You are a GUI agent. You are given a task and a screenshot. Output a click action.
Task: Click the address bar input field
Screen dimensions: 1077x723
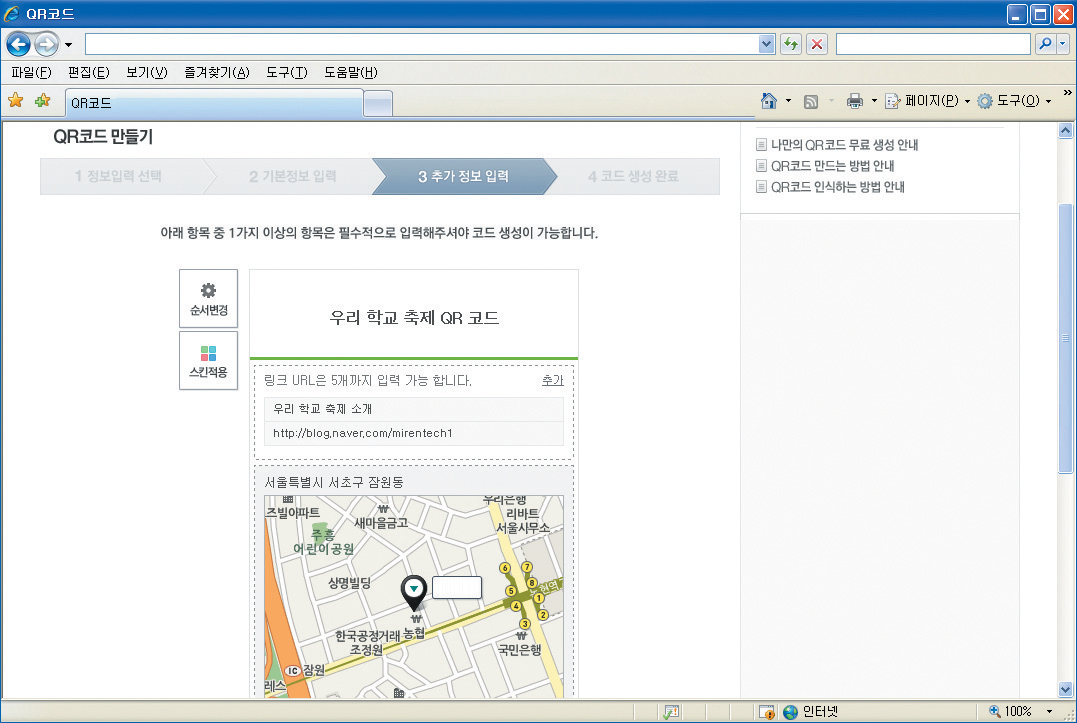(420, 44)
